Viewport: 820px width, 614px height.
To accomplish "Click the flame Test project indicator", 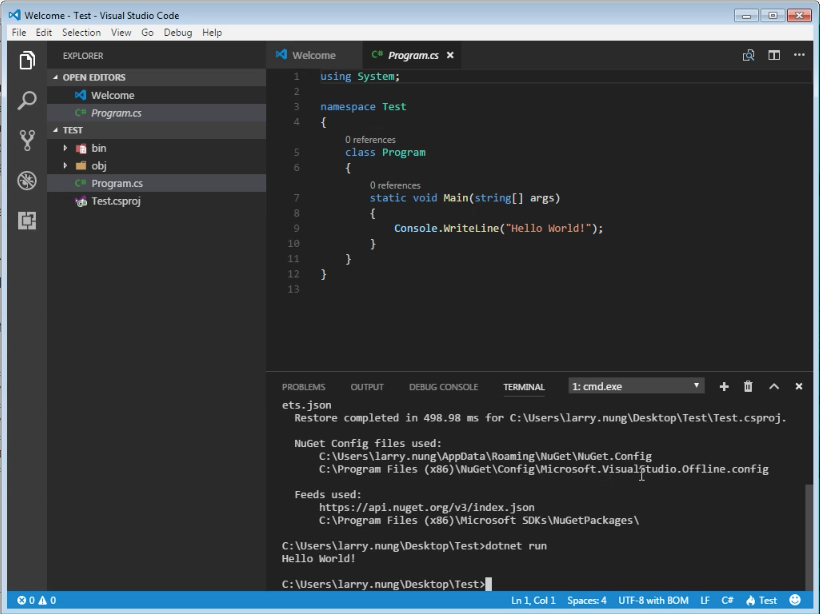I will pyautogui.click(x=761, y=600).
